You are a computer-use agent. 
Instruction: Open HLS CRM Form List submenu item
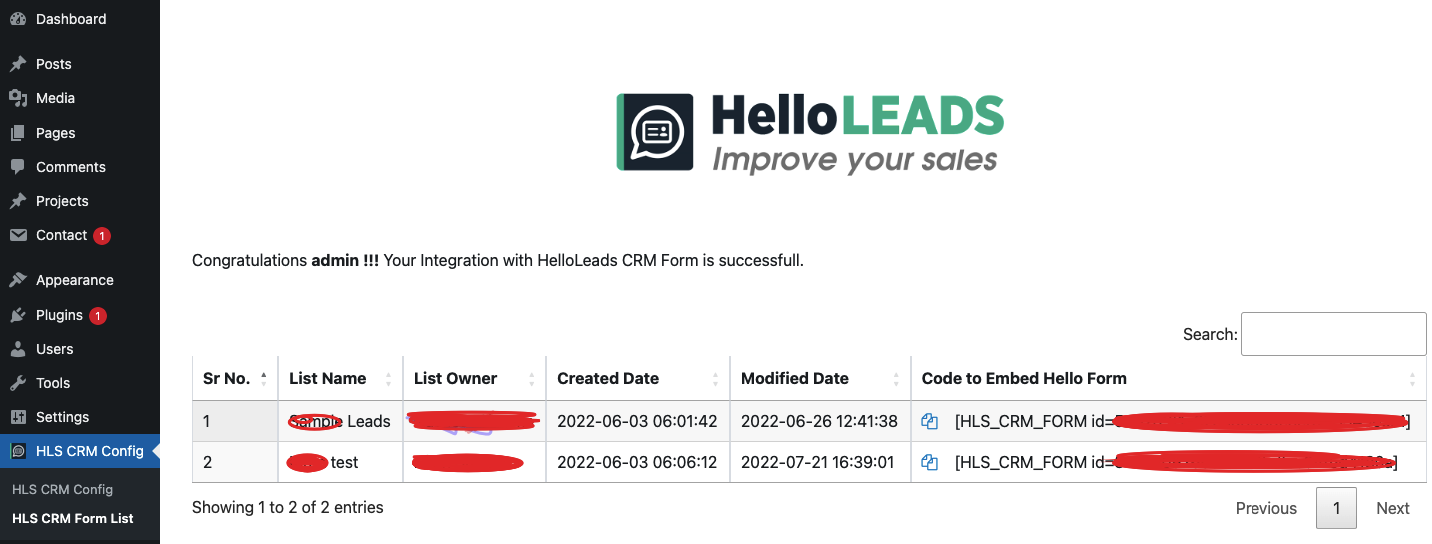click(73, 518)
